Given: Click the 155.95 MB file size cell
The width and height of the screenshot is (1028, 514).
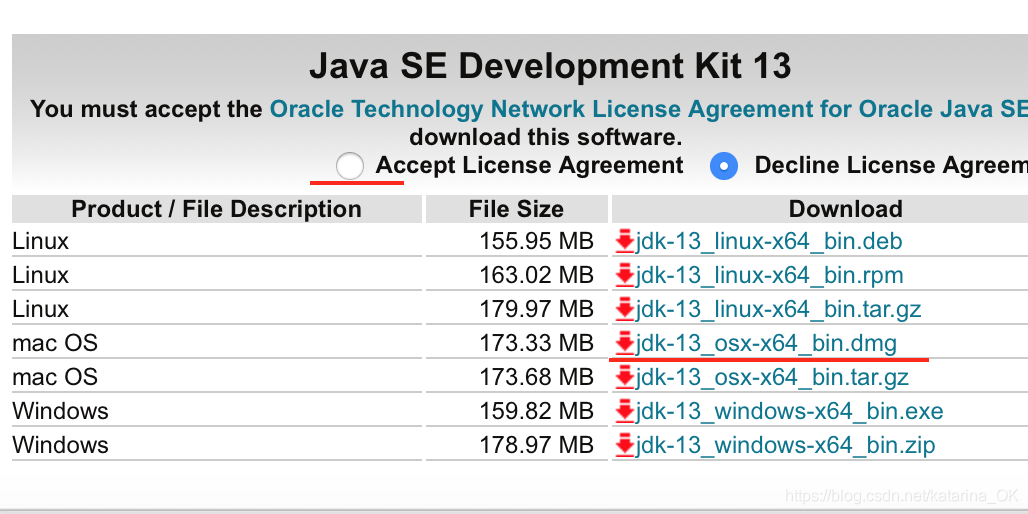Looking at the screenshot, I should pyautogui.click(x=517, y=241).
